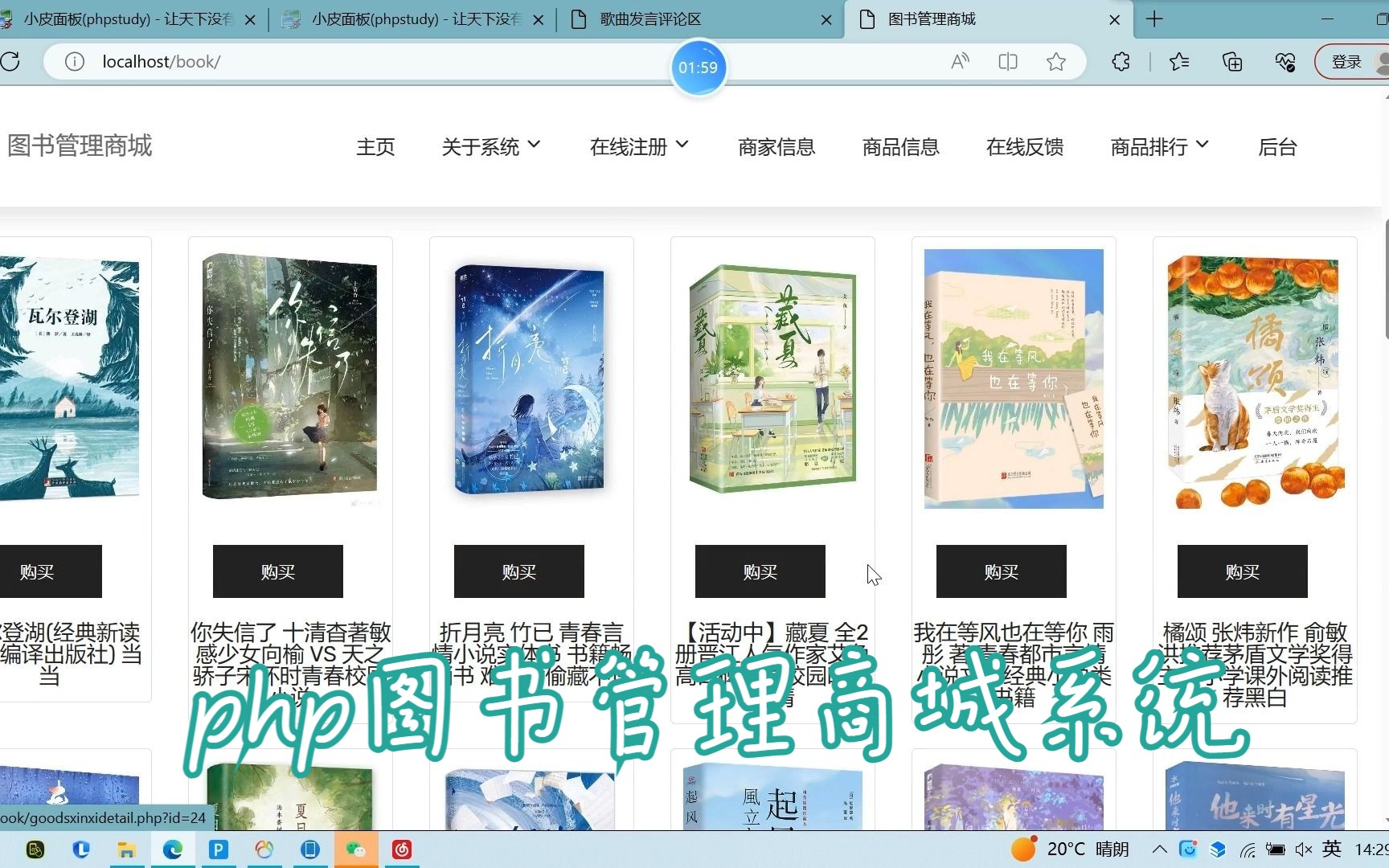Open weather widget 20°C 晴朗
Viewport: 1389px width, 868px height.
tap(1070, 849)
